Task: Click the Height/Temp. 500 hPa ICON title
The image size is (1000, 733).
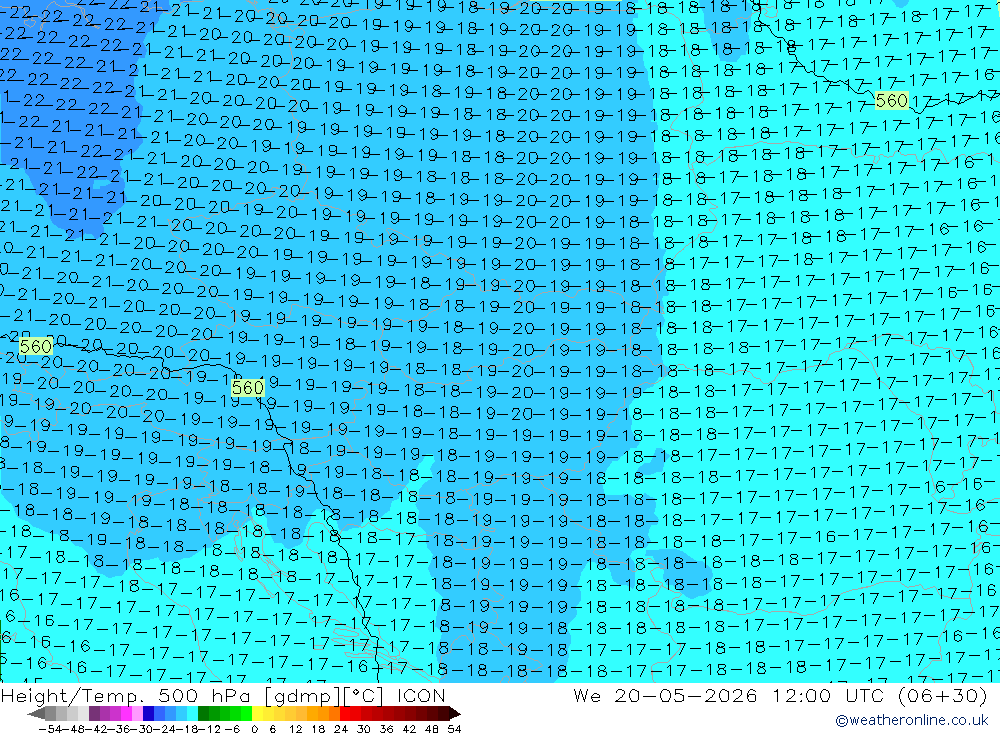Action: click(x=223, y=695)
